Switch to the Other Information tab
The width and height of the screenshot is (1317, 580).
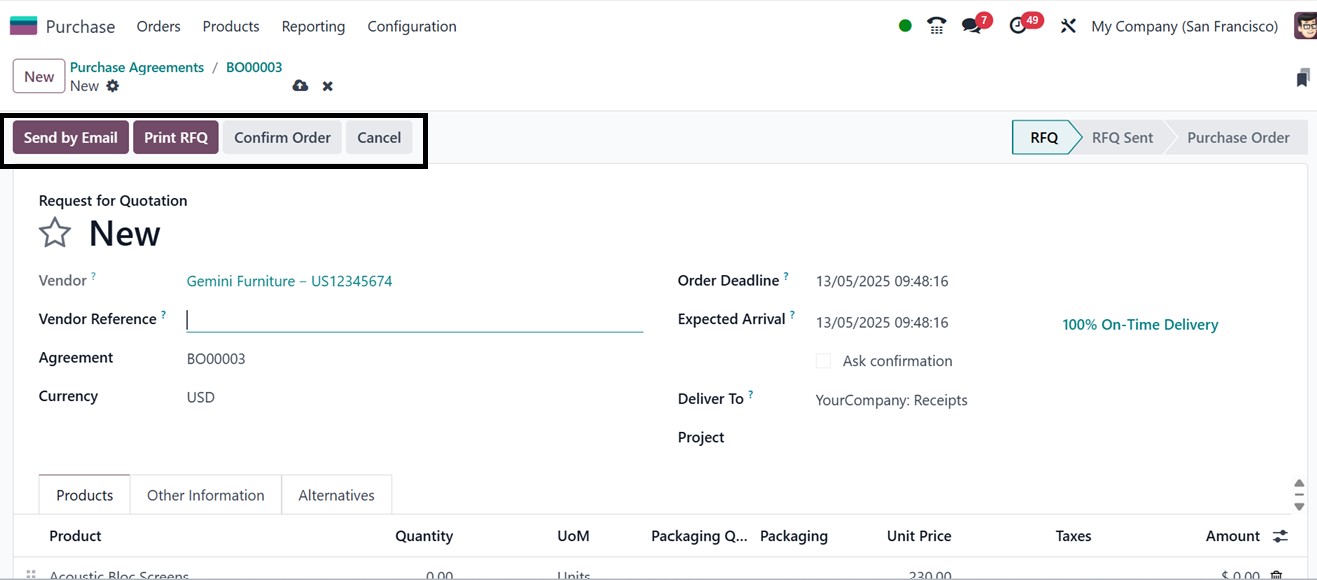point(206,495)
